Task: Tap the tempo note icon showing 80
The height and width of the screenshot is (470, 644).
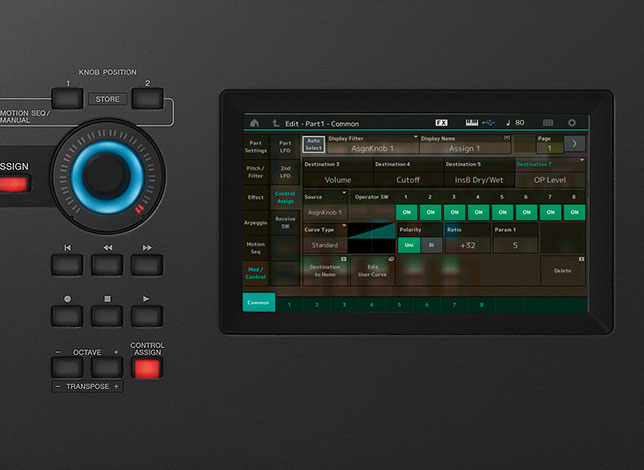Action: 514,122
